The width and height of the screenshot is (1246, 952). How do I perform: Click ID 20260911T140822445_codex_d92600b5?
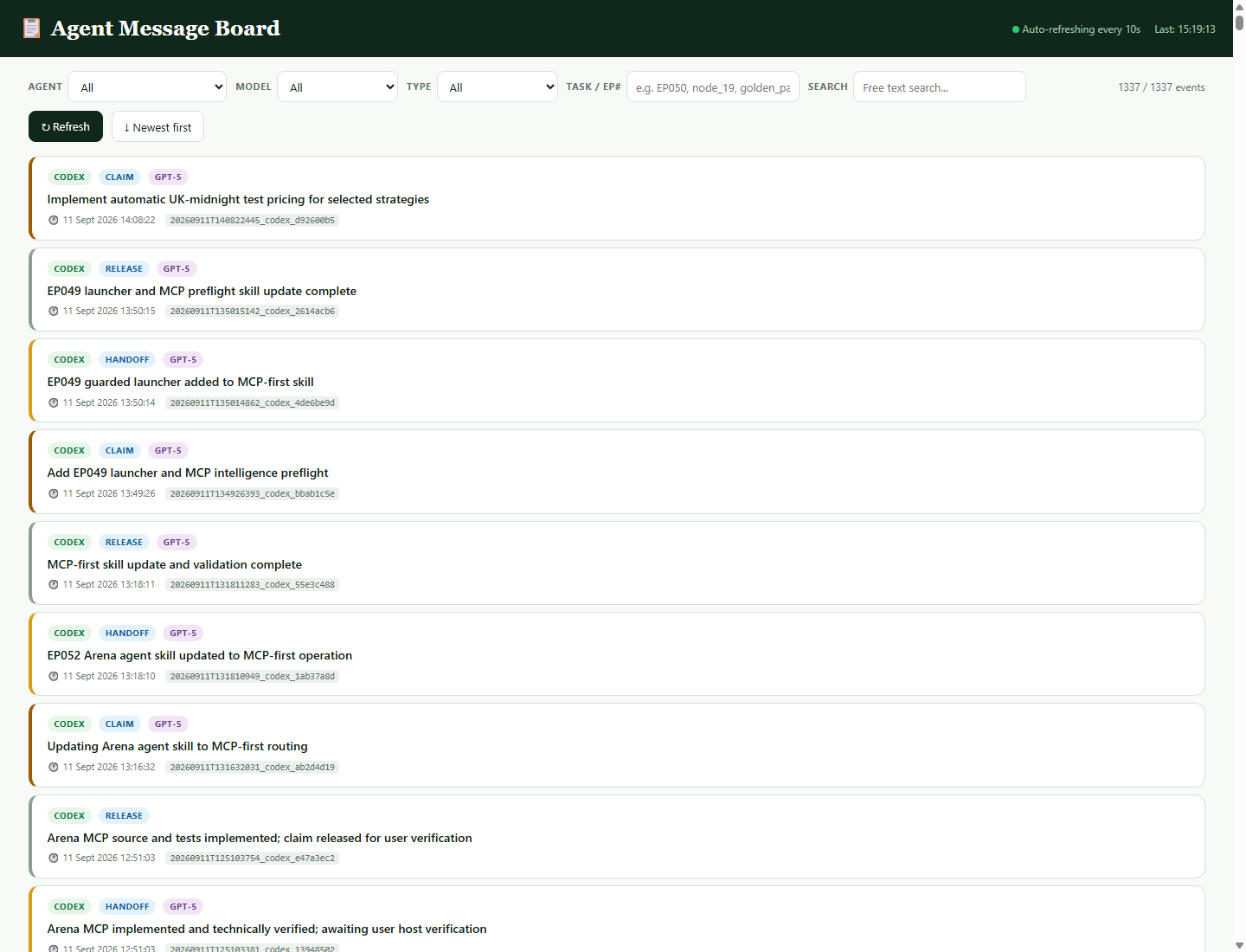pyautogui.click(x=252, y=220)
